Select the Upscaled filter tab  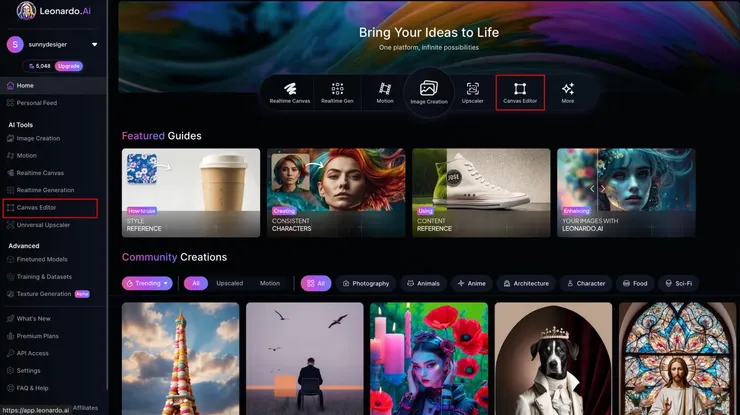229,283
